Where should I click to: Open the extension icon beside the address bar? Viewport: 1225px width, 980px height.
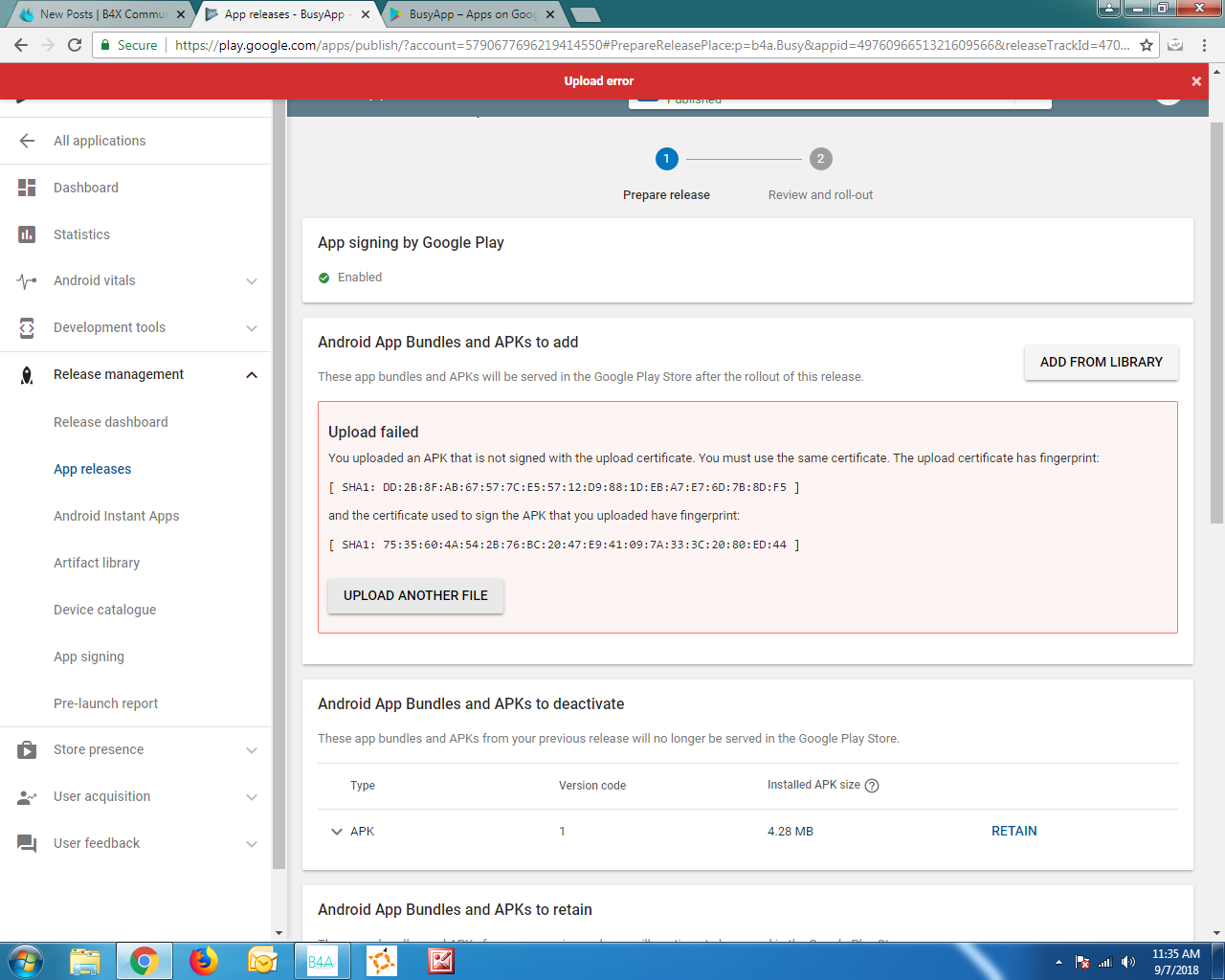click(1176, 45)
